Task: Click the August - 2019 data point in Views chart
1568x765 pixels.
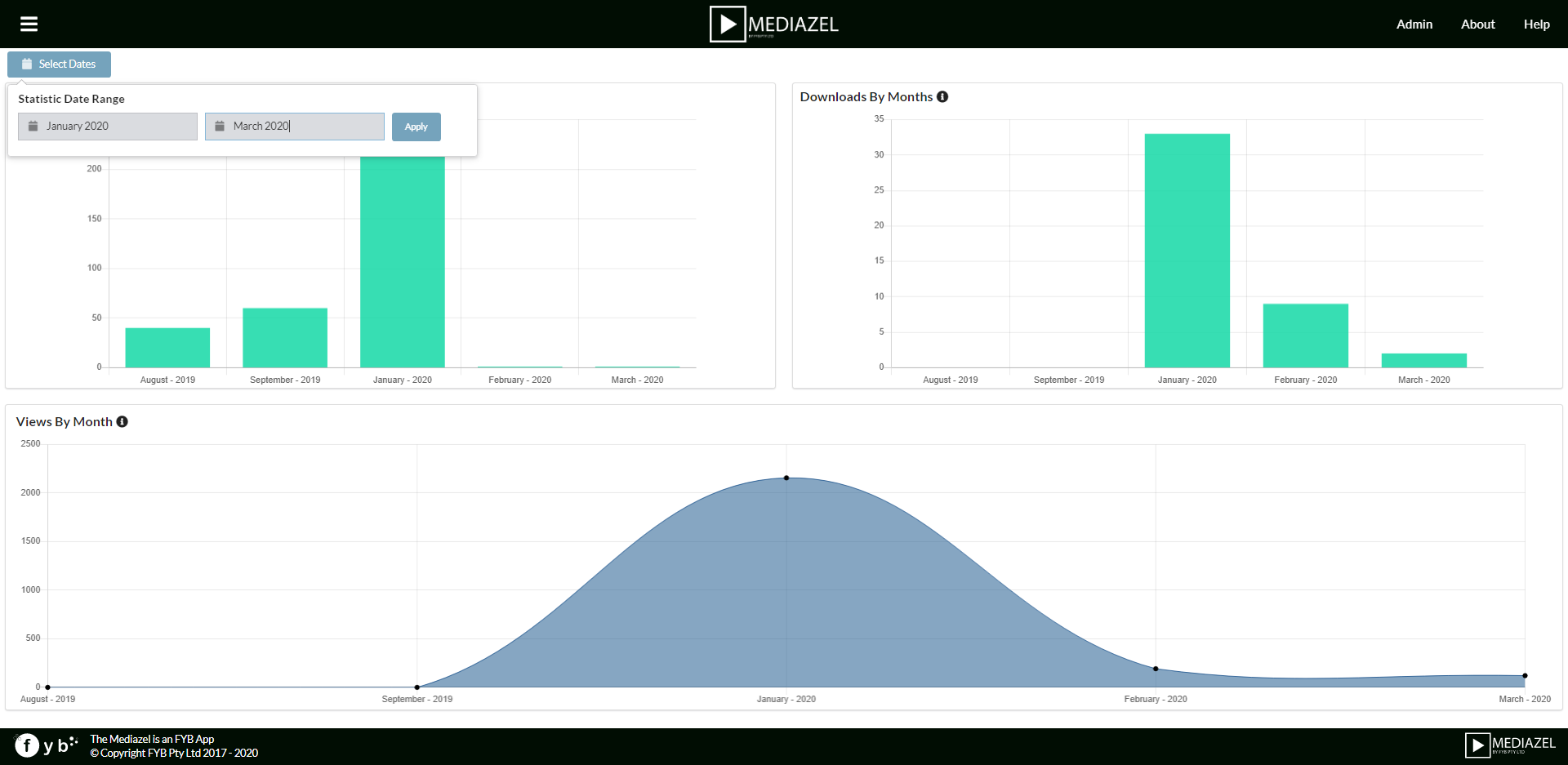Action: 48,687
